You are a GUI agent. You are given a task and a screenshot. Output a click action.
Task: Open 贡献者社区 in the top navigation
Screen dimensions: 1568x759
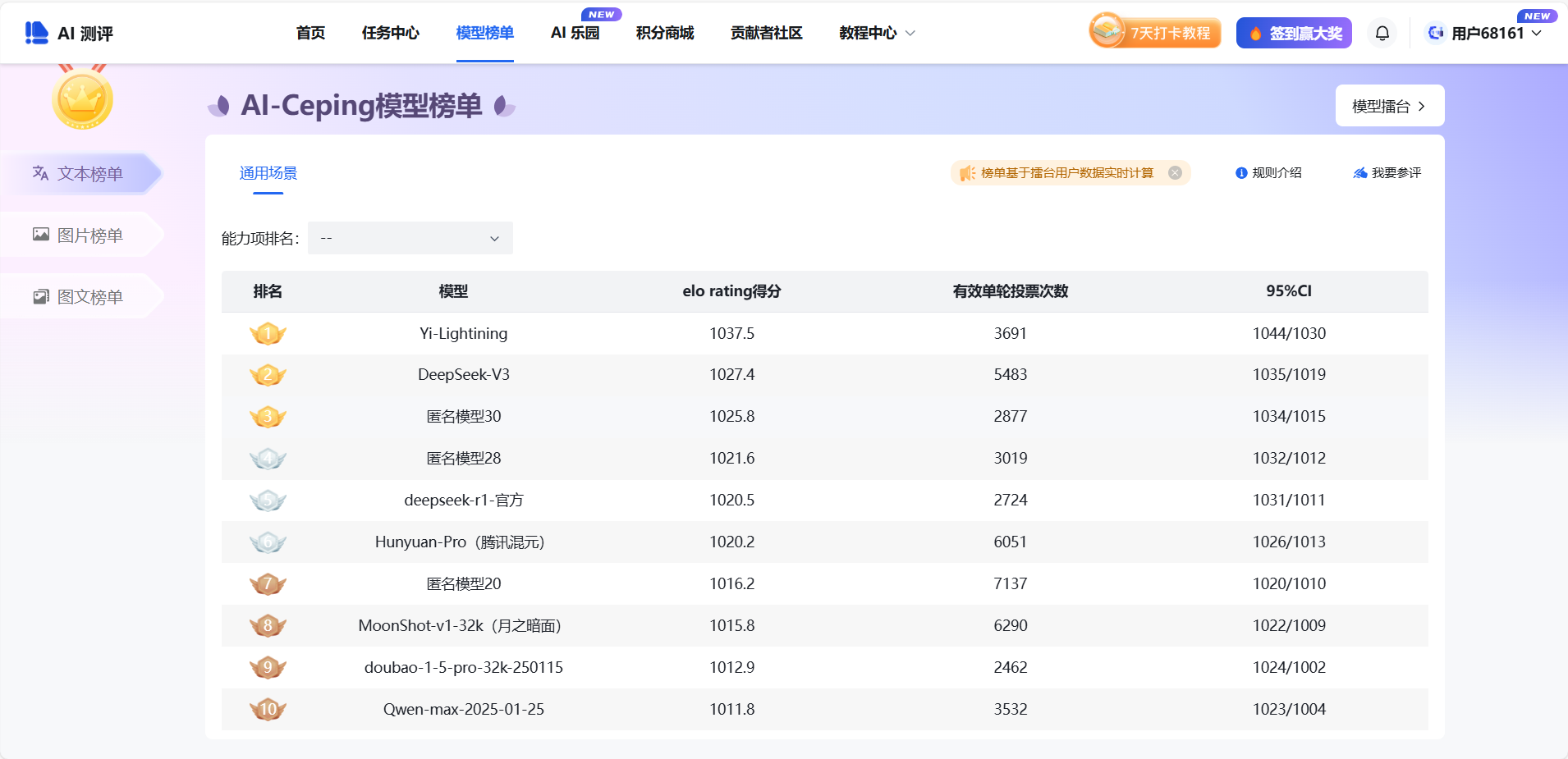767,33
